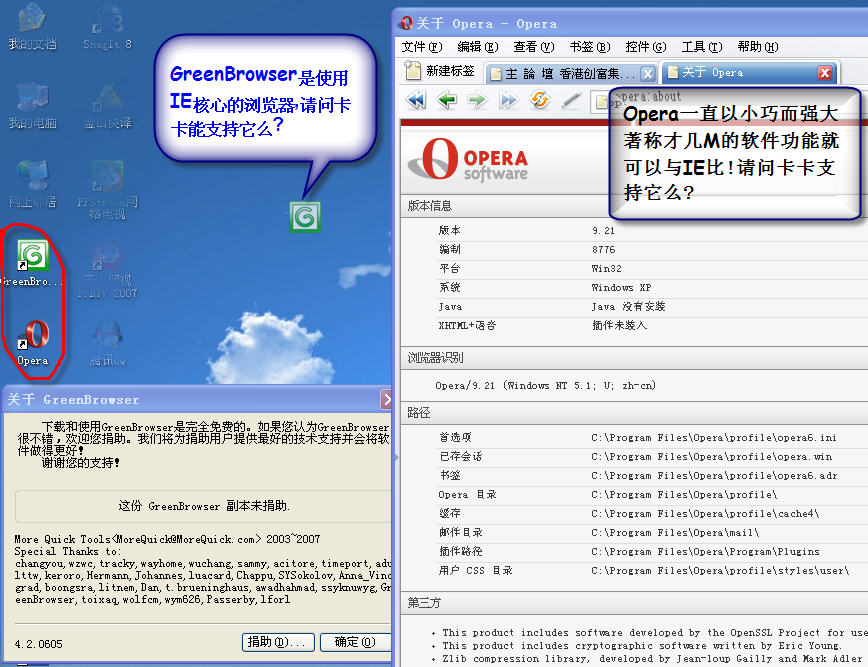Click the Zlib compression library line

pyautogui.click(x=652, y=659)
